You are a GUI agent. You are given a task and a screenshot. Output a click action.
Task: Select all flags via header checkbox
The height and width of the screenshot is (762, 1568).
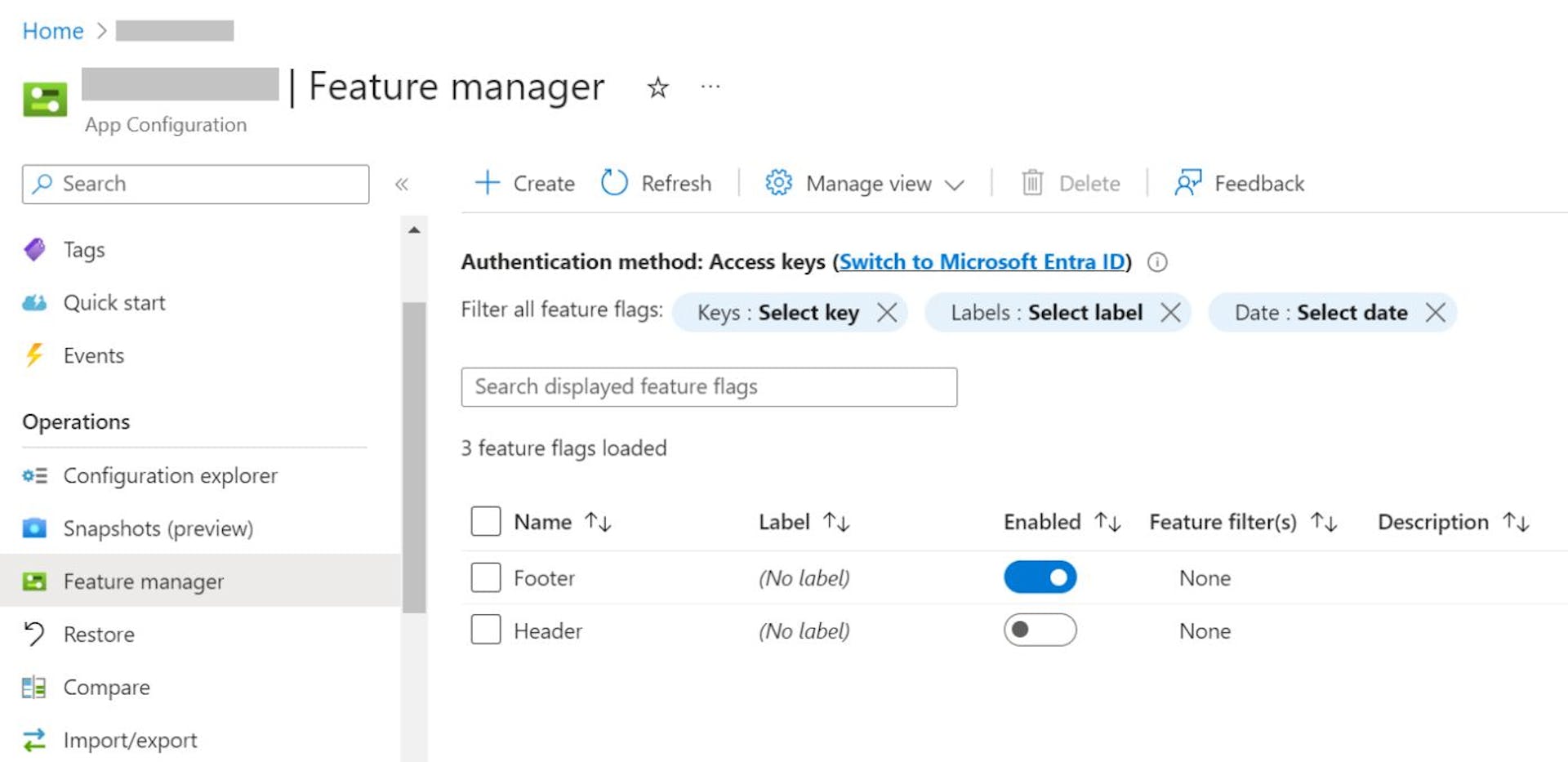pyautogui.click(x=485, y=520)
